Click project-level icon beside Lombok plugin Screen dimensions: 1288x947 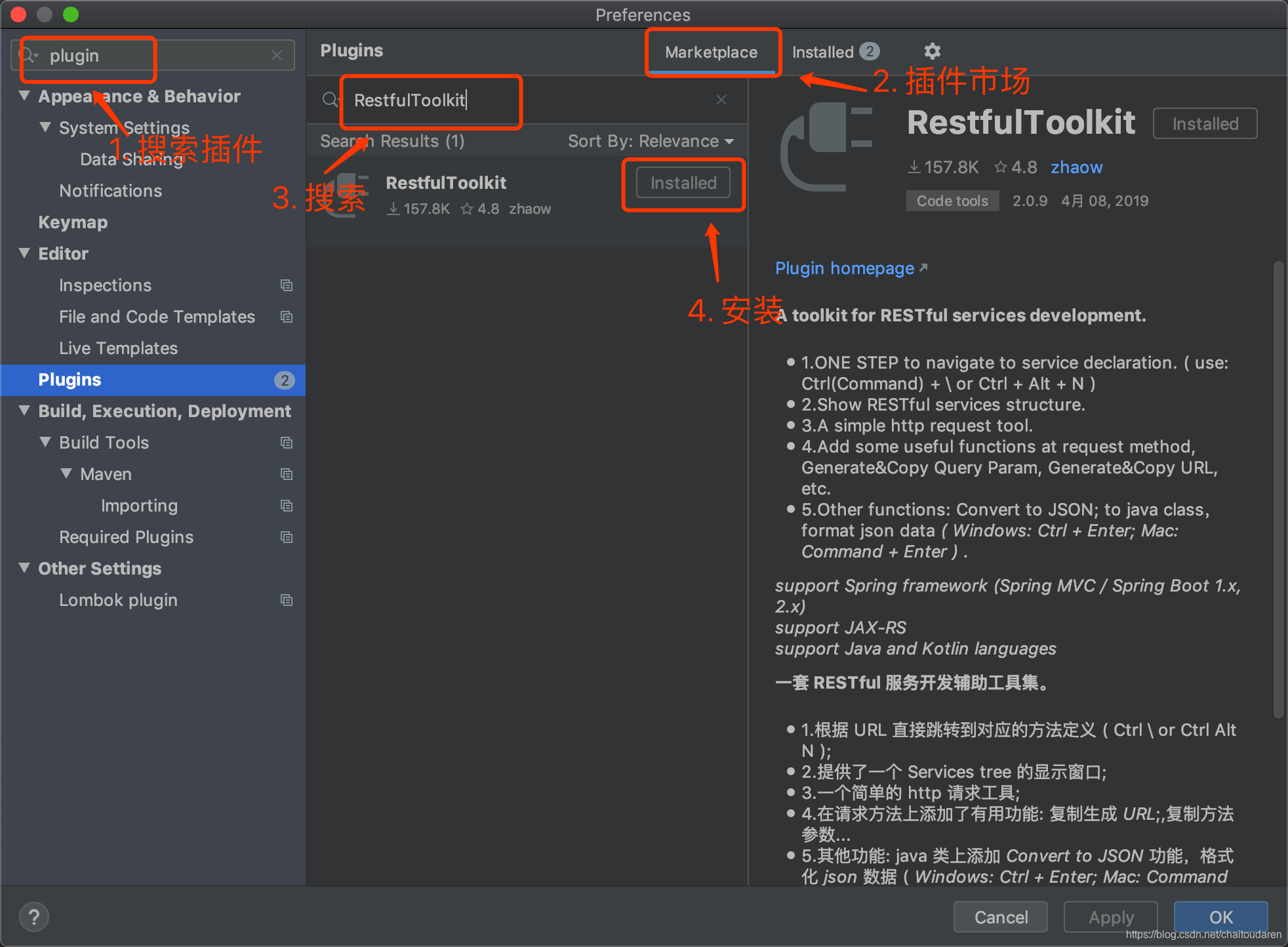pos(287,600)
